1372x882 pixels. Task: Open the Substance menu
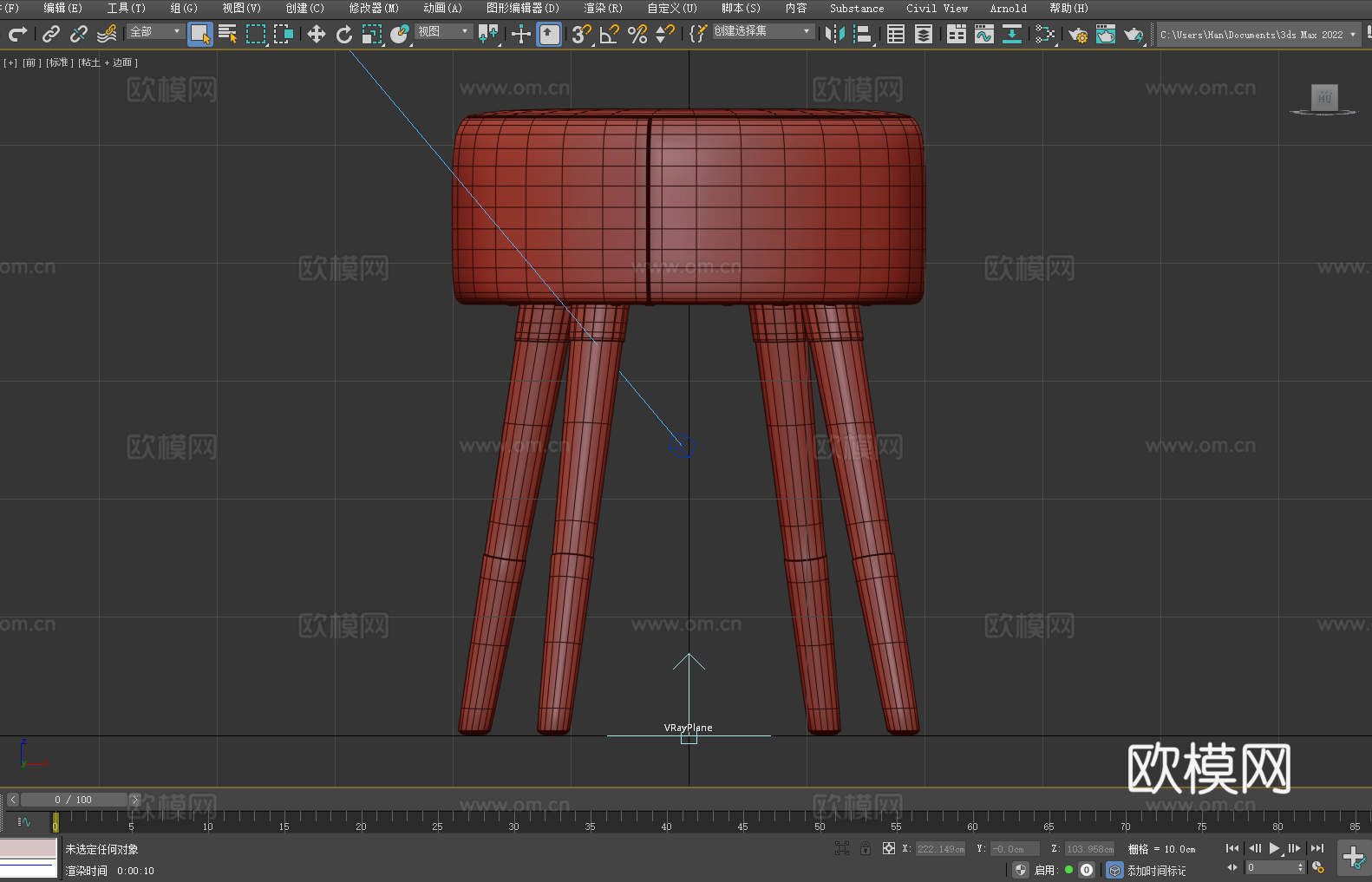click(857, 8)
